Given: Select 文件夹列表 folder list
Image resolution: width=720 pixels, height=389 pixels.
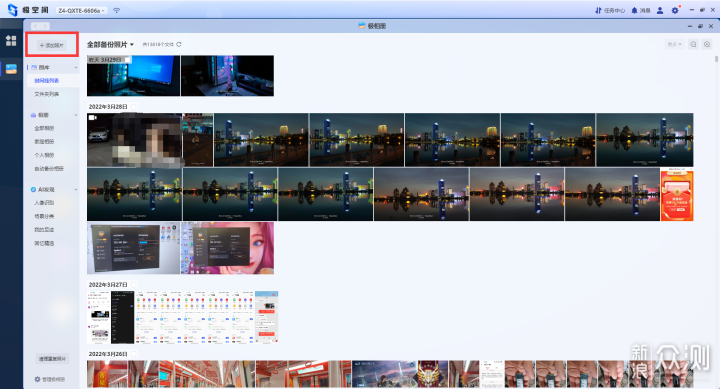Looking at the screenshot, I should 46,94.
